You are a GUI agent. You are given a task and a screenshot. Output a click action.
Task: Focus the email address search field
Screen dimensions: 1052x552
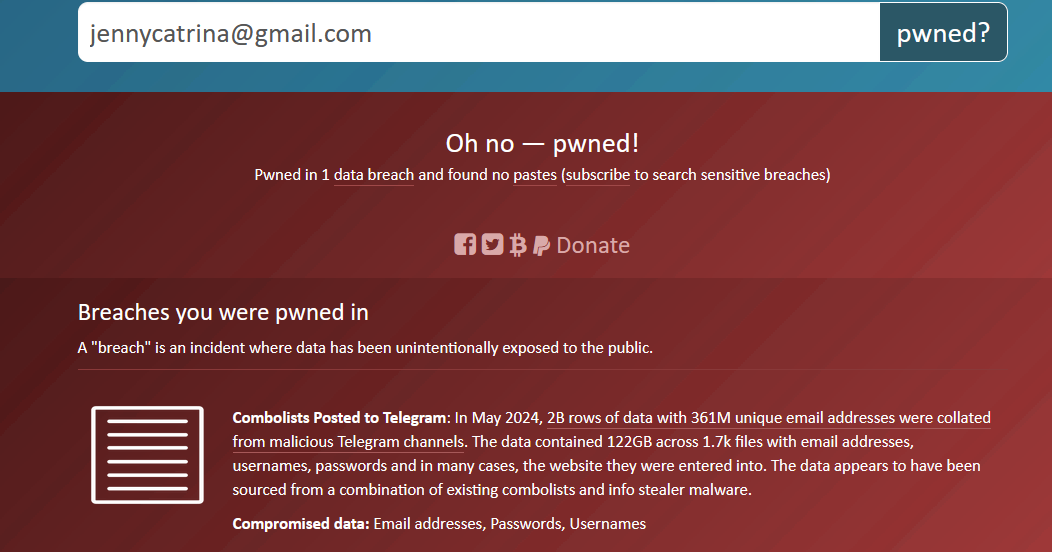pyautogui.click(x=478, y=33)
